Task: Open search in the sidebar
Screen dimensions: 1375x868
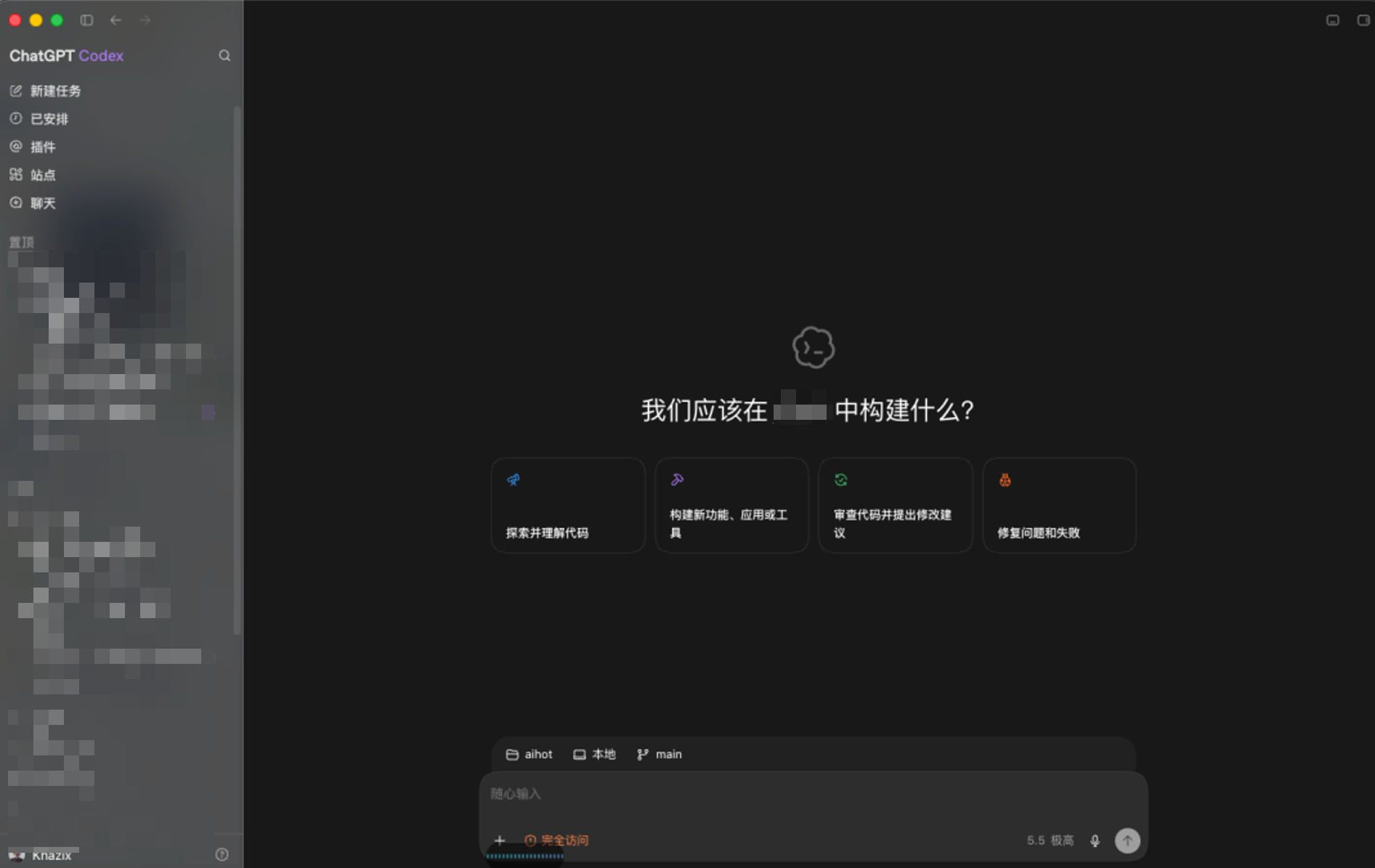Action: 224,56
